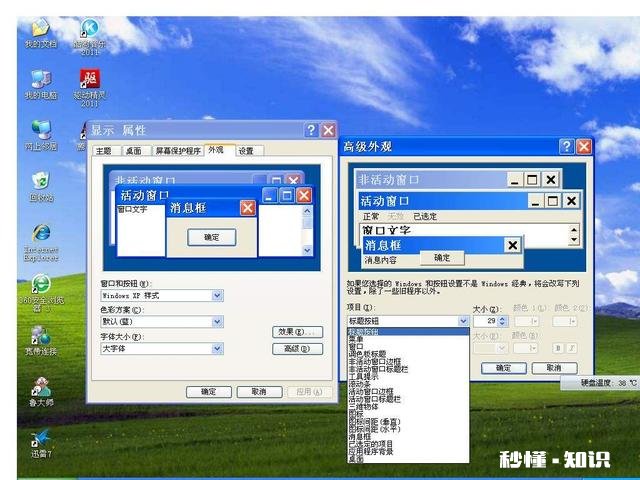Select 菜单 in the item list
Image resolution: width=640 pixels, height=480 pixels.
pos(356,339)
